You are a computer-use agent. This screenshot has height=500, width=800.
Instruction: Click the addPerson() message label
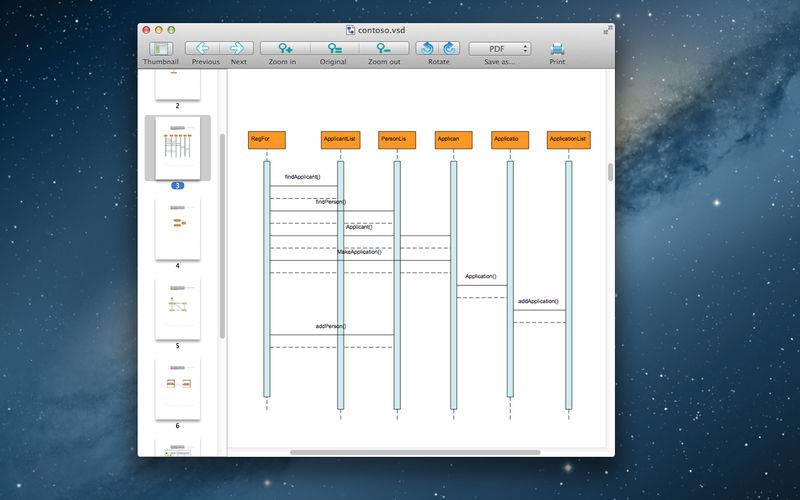click(x=331, y=327)
